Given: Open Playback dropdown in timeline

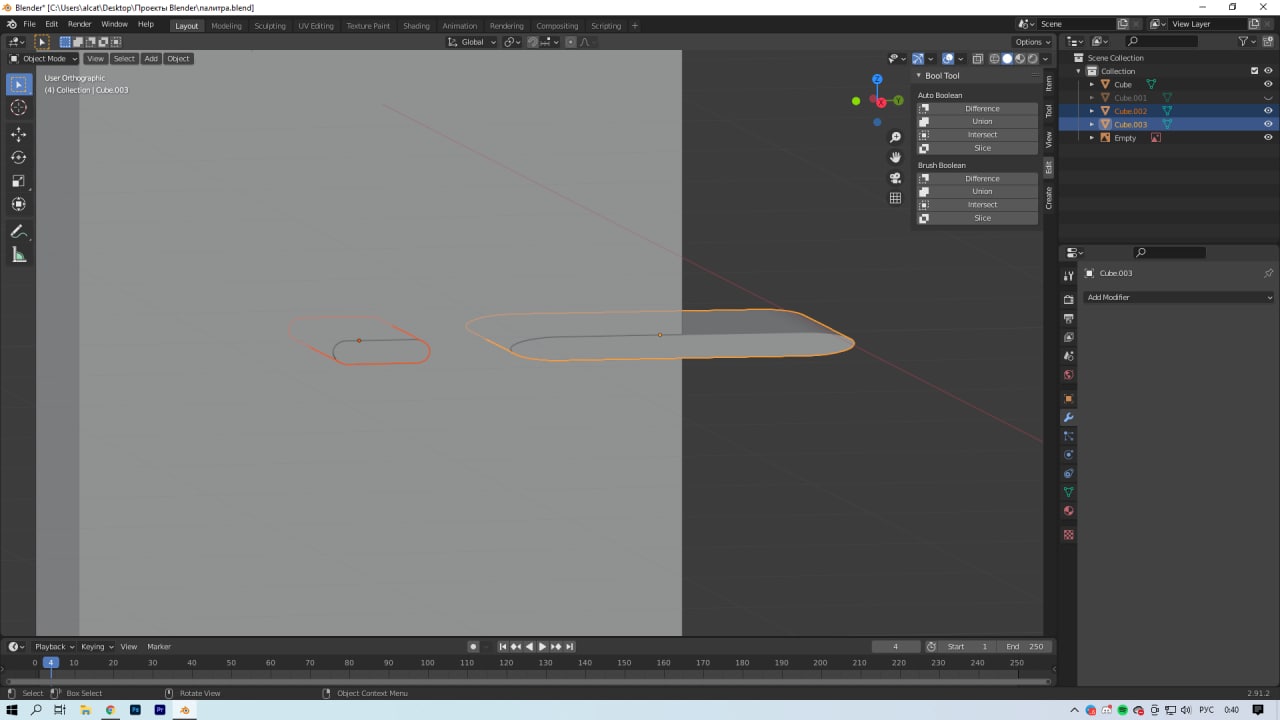Looking at the screenshot, I should pyautogui.click(x=55, y=646).
